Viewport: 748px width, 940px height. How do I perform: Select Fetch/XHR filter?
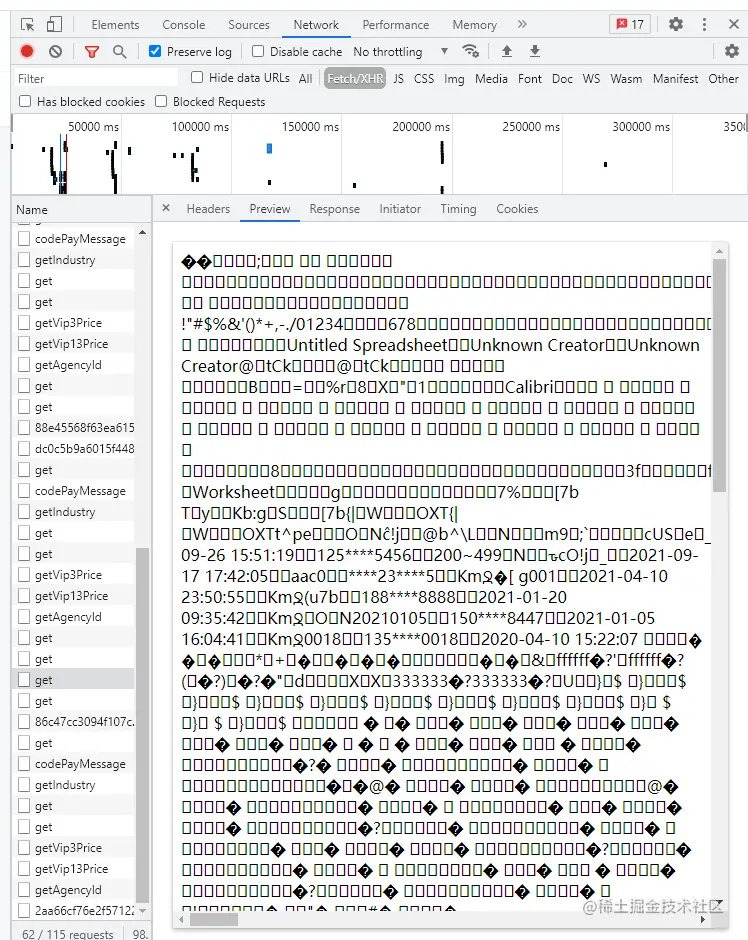coord(355,79)
